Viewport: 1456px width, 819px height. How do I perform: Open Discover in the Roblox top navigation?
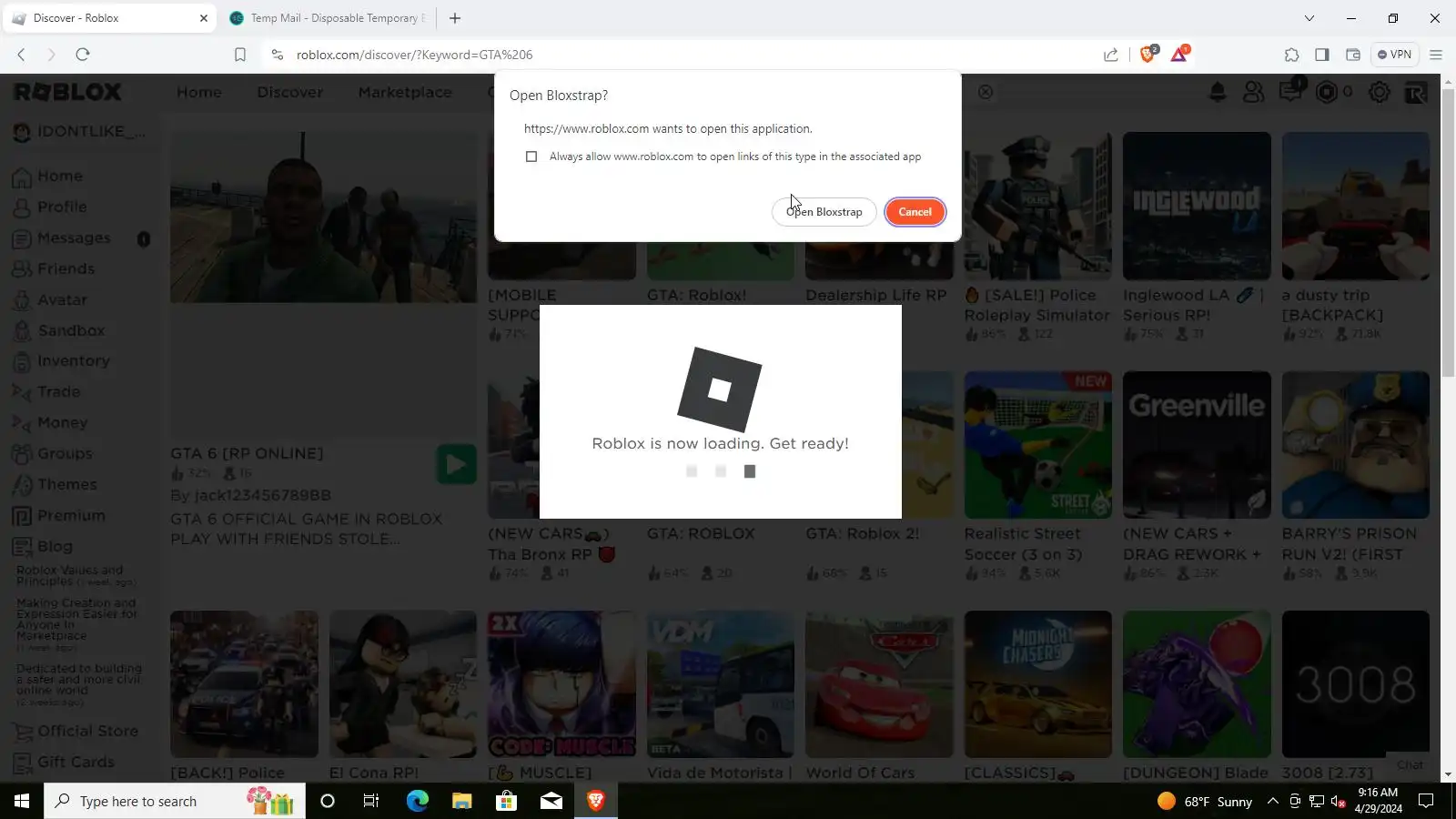289,92
